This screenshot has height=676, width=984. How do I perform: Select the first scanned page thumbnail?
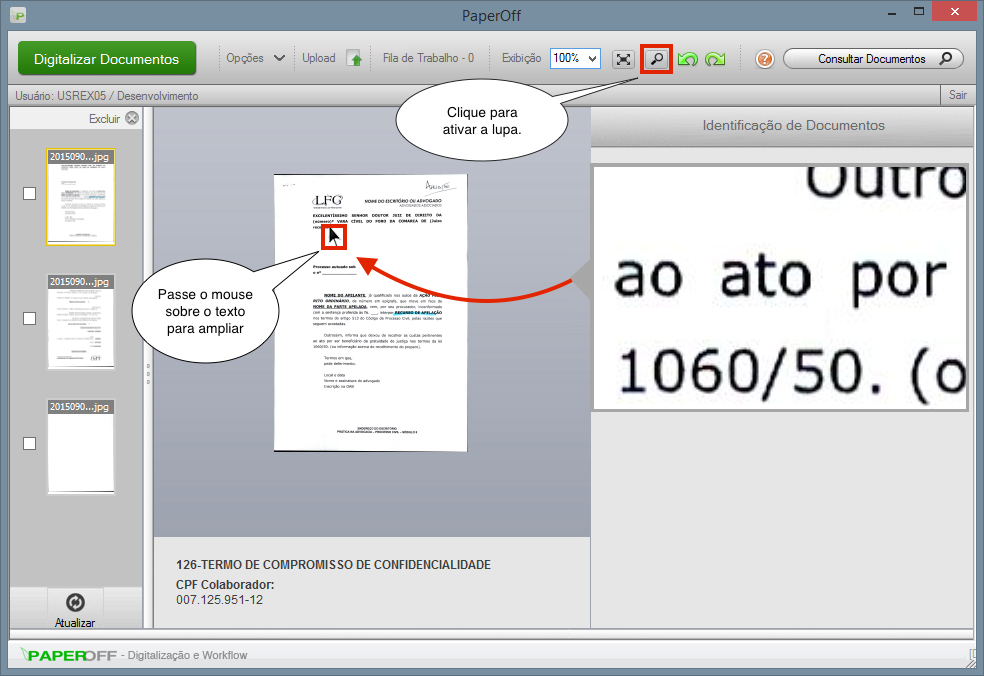(x=81, y=196)
